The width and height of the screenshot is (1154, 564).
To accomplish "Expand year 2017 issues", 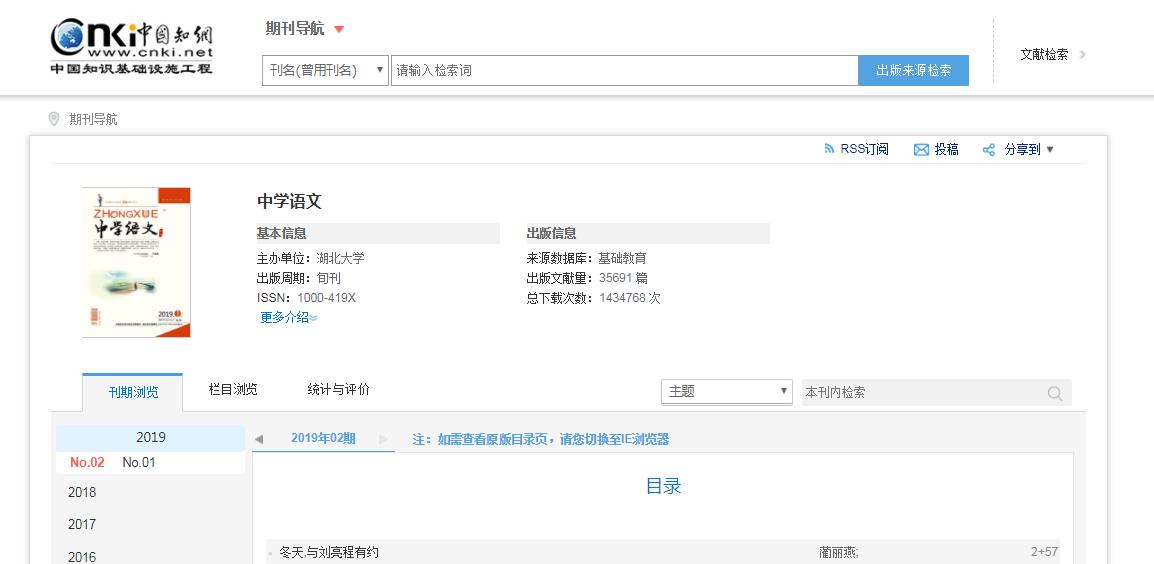I will 82,524.
